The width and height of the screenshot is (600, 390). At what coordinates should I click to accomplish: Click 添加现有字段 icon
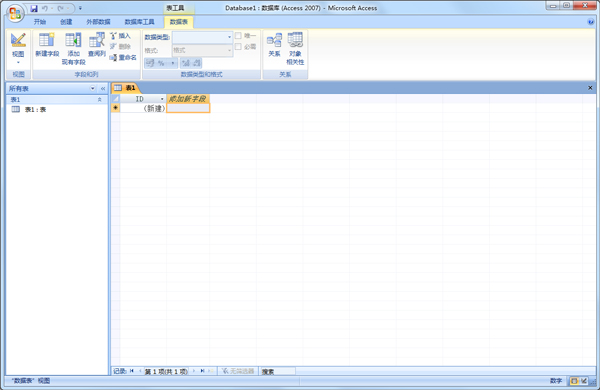point(73,49)
